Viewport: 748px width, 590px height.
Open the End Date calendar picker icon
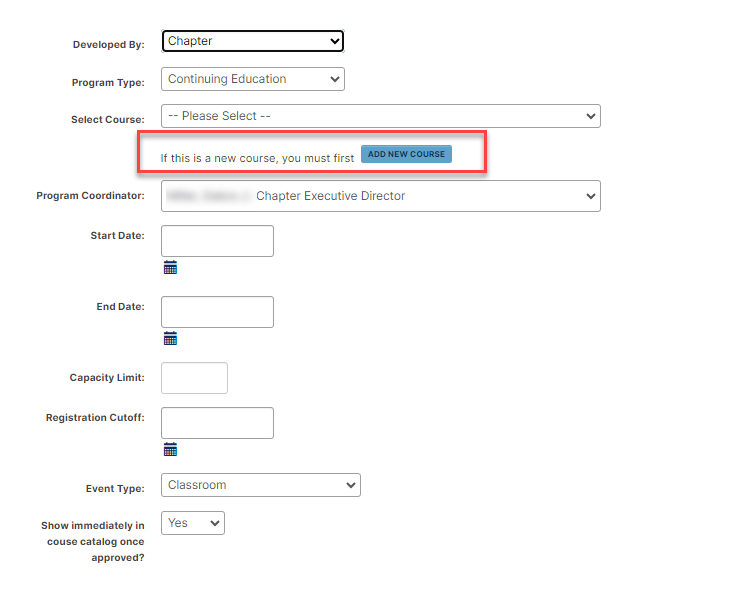tap(170, 338)
